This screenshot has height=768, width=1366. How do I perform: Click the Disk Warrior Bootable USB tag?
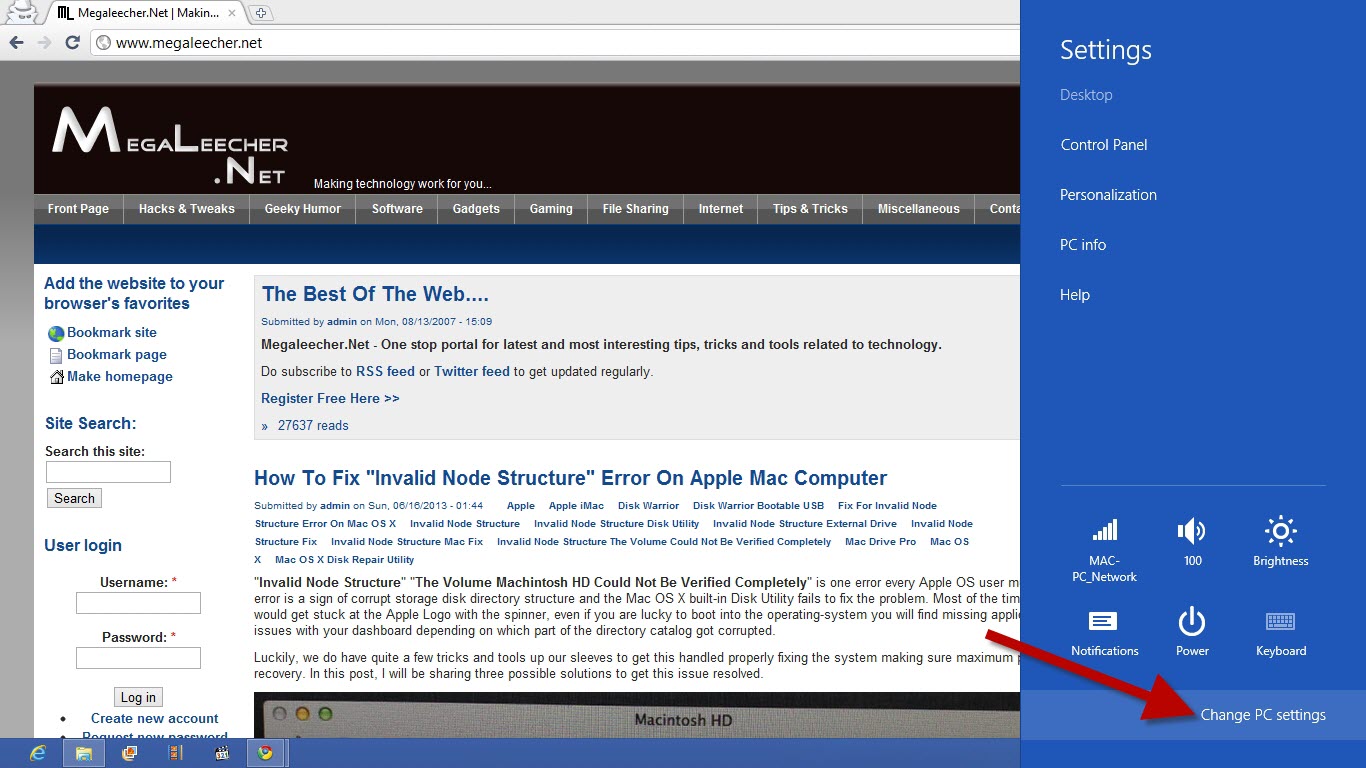coord(758,506)
